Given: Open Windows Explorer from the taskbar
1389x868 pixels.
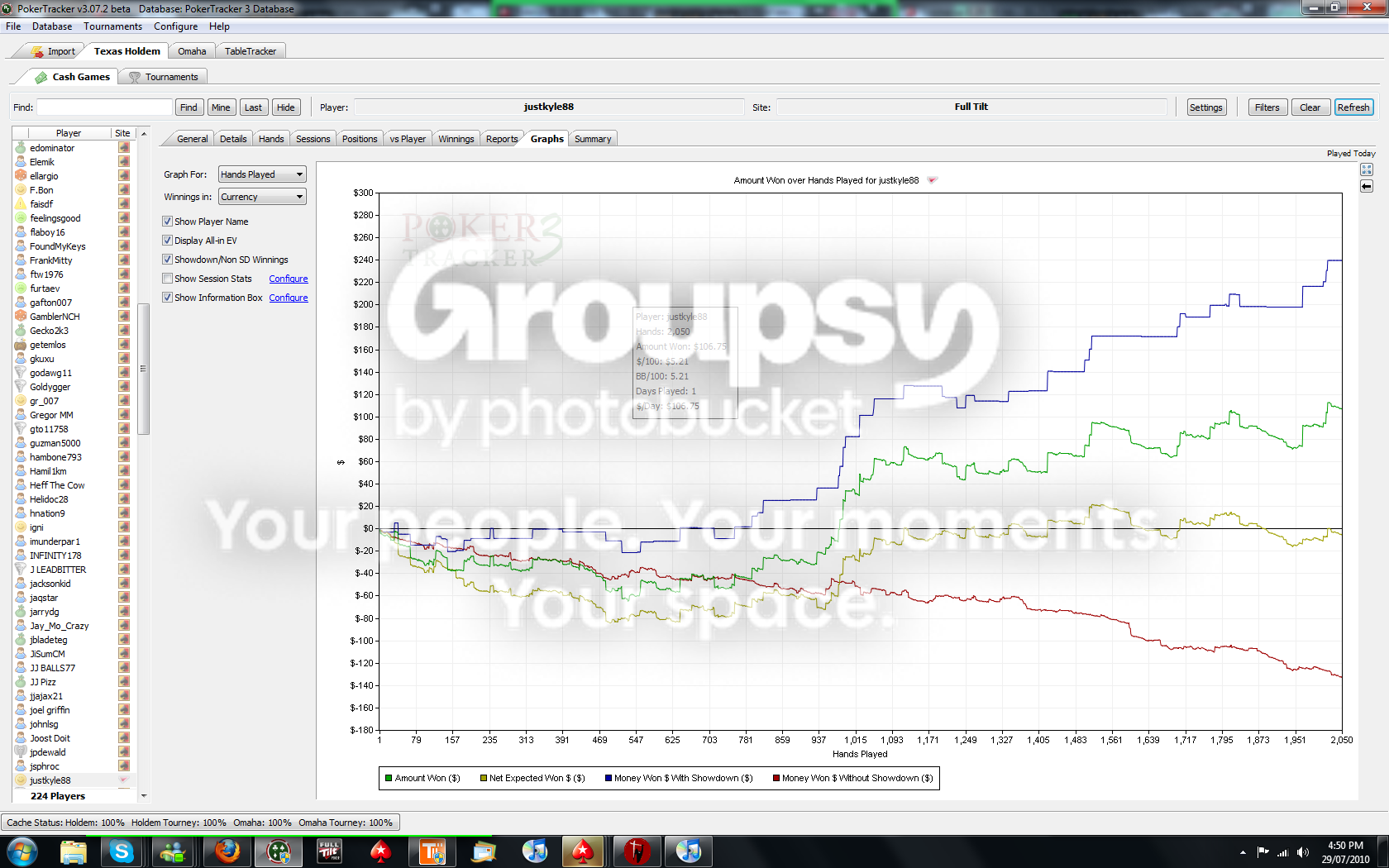Looking at the screenshot, I should pyautogui.click(x=73, y=851).
